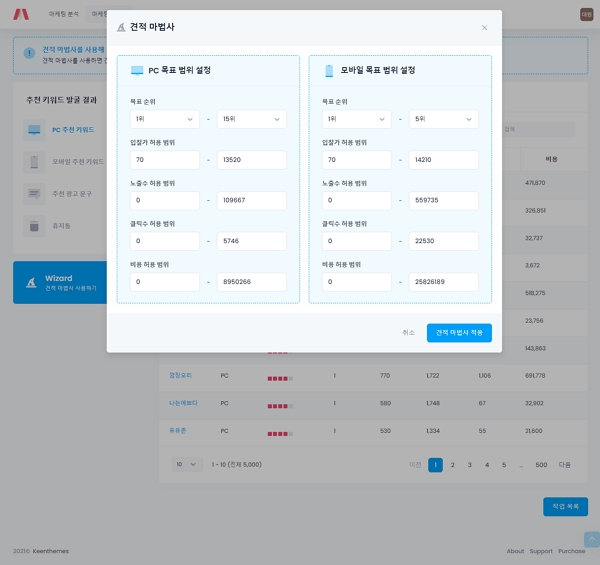Expand the mobile maximum rank dropdown showing 5위
This screenshot has height=565, width=600.
pyautogui.click(x=443, y=119)
